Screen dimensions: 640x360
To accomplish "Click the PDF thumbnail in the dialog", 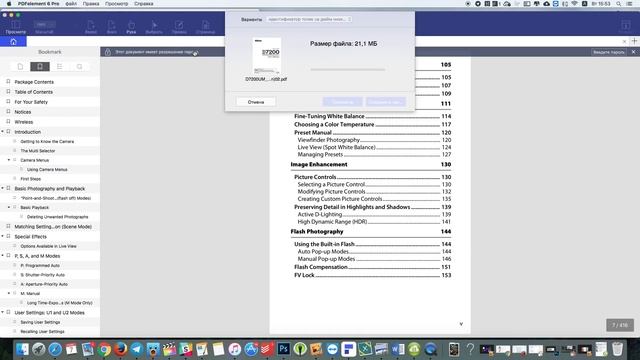I will click(x=267, y=56).
